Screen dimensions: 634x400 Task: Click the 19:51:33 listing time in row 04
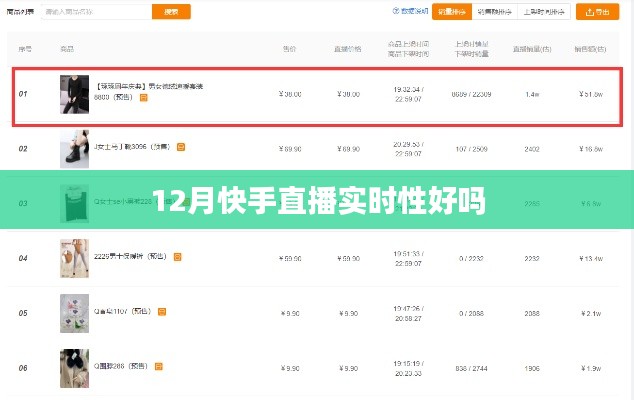tap(408, 254)
